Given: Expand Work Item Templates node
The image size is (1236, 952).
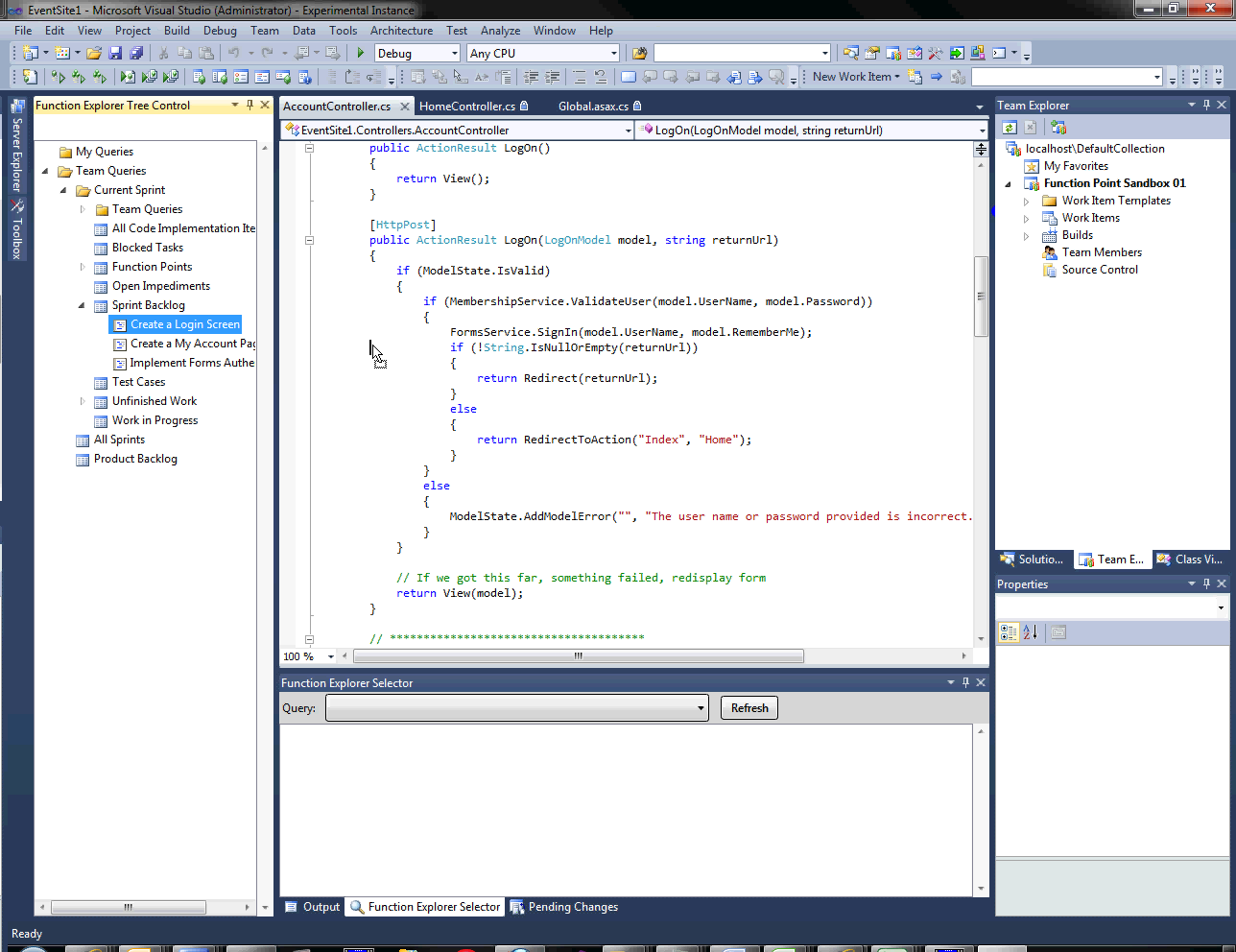Looking at the screenshot, I should 1026,201.
